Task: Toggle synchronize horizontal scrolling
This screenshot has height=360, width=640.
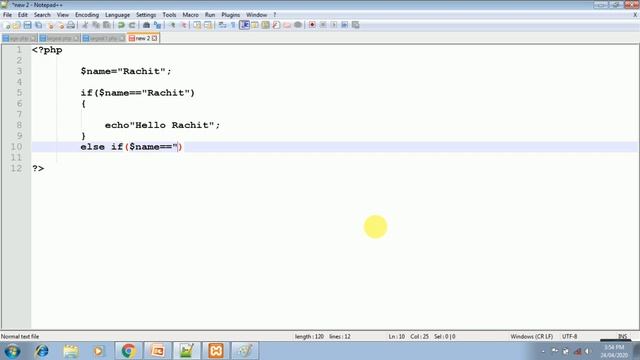Action: [x=208, y=25]
